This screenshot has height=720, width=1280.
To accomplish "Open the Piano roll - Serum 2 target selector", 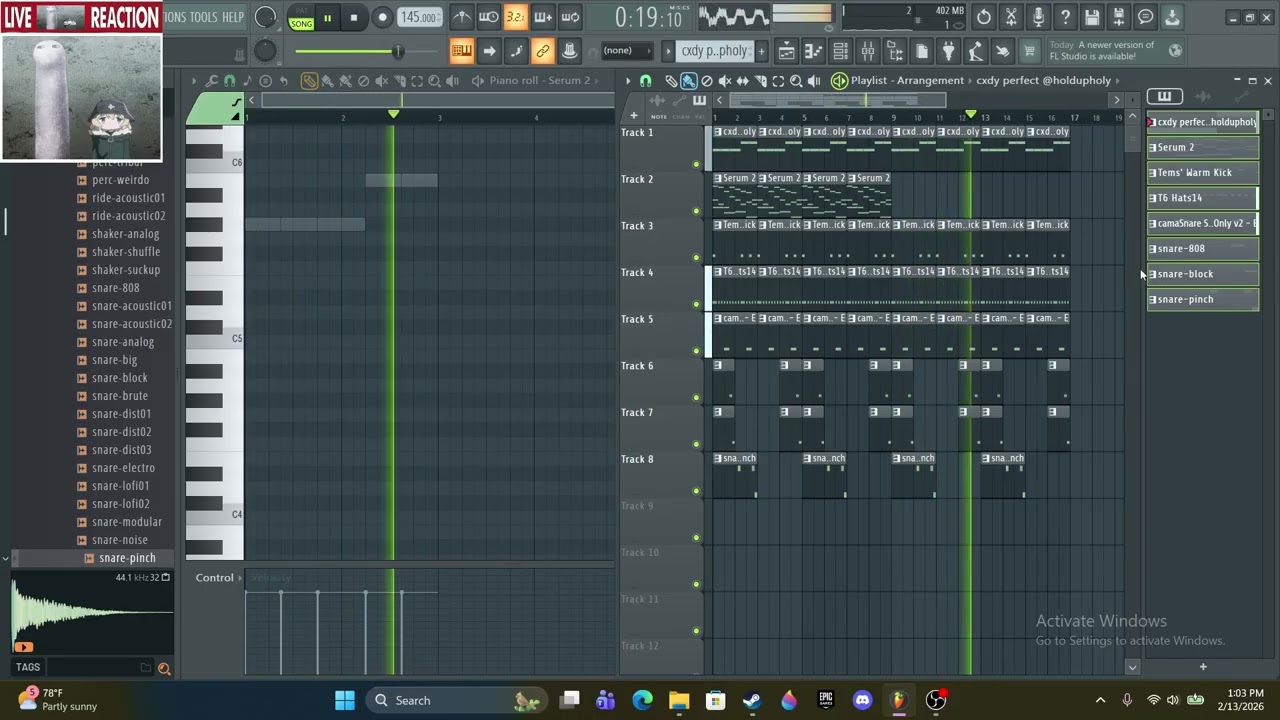I will pos(540,80).
